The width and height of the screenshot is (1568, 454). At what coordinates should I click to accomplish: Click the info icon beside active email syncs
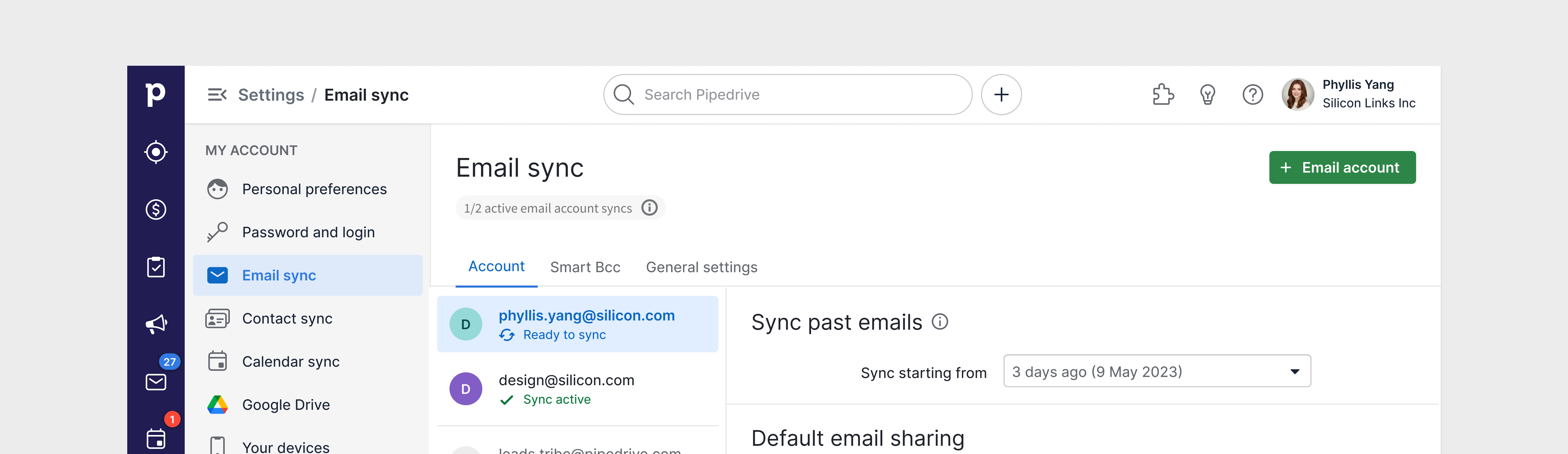(x=650, y=207)
